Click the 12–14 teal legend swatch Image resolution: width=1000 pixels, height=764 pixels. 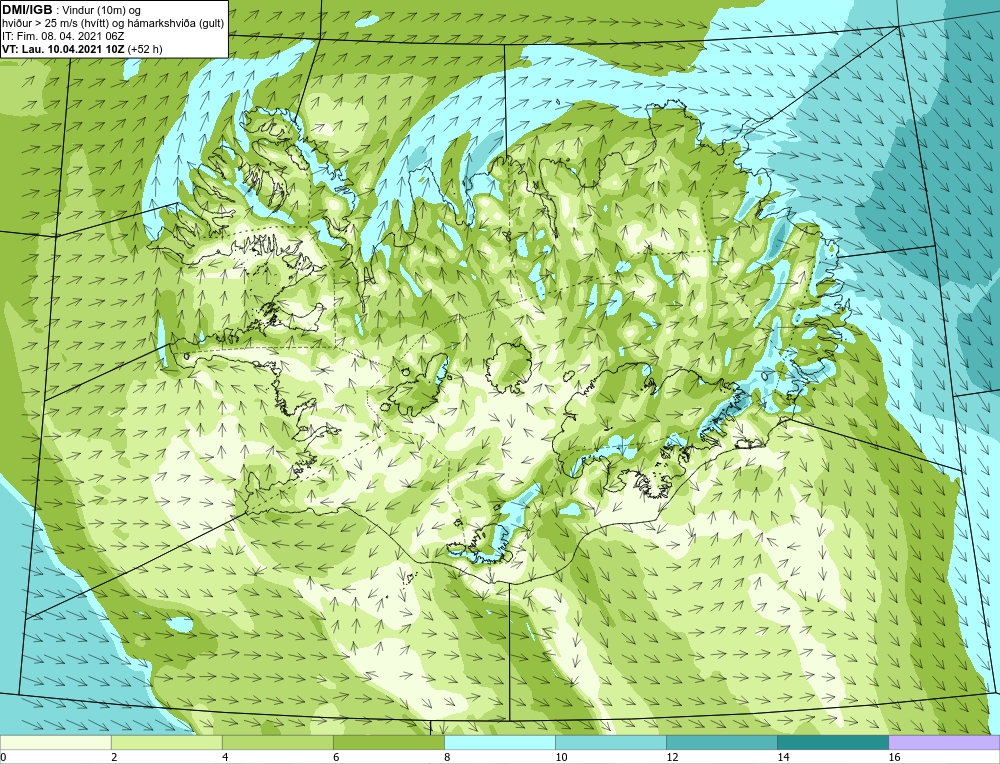[722, 742]
